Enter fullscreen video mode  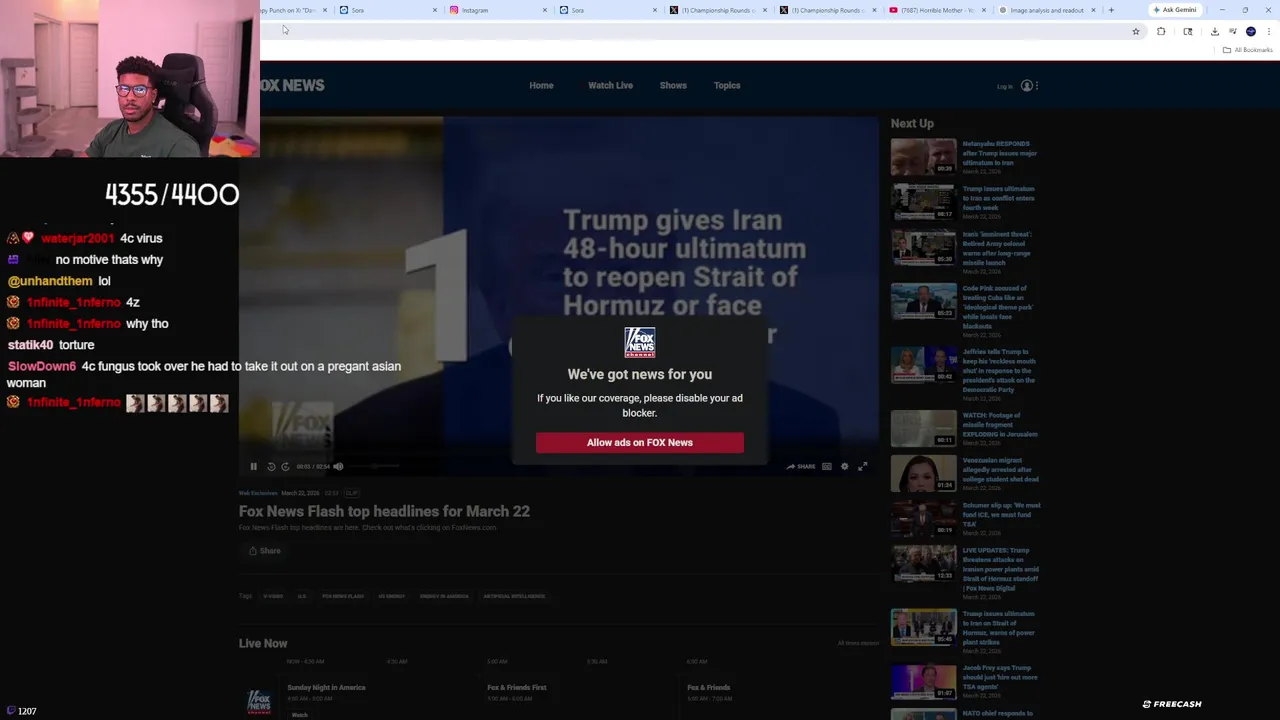pyautogui.click(x=863, y=466)
